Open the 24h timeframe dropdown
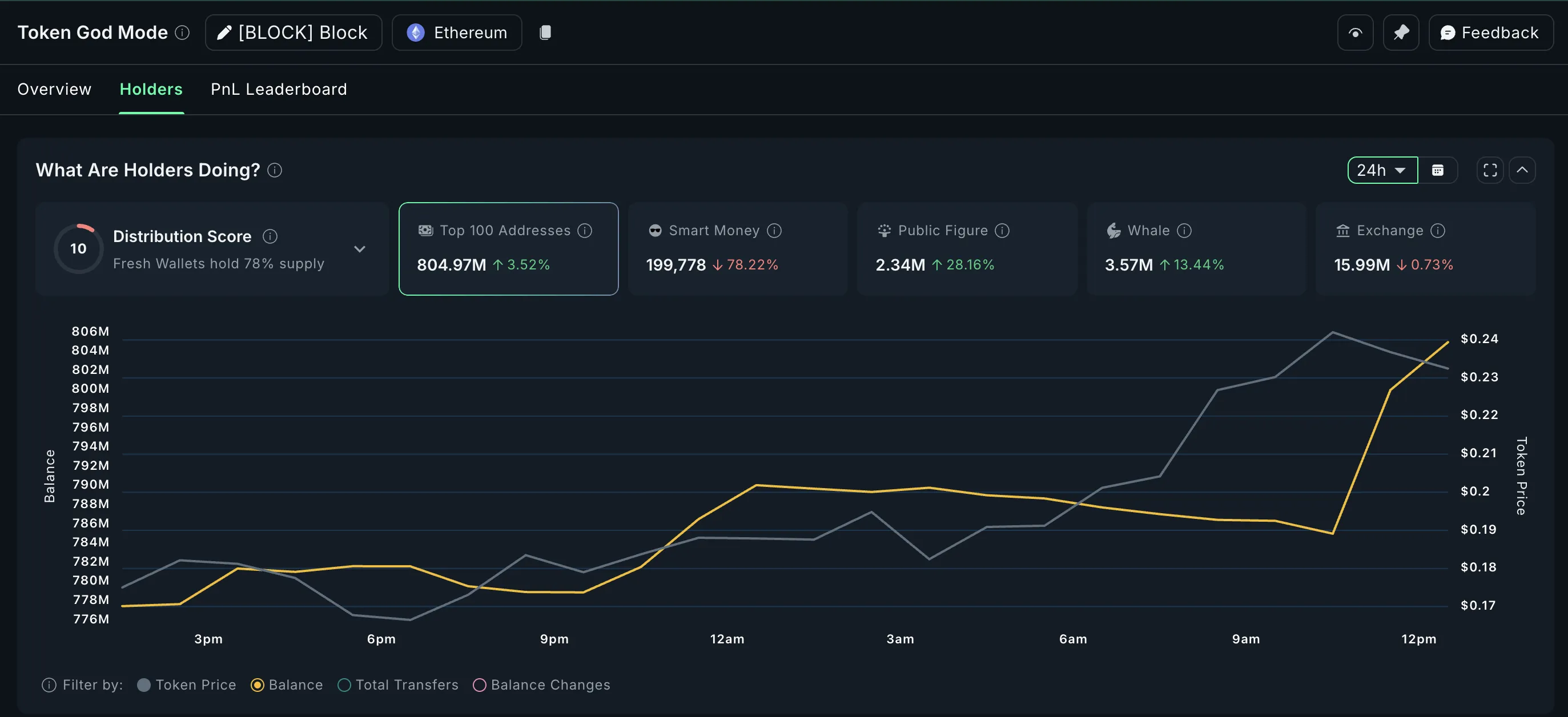Viewport: 1568px width, 717px height. click(1382, 171)
